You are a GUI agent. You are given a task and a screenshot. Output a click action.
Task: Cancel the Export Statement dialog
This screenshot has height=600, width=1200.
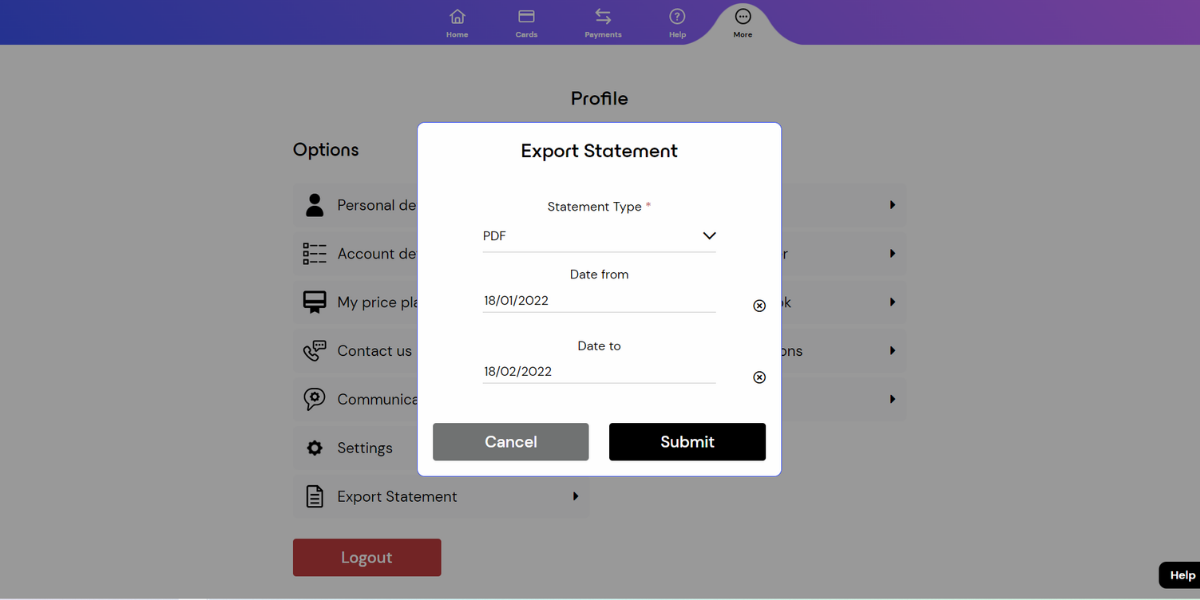[x=511, y=442]
